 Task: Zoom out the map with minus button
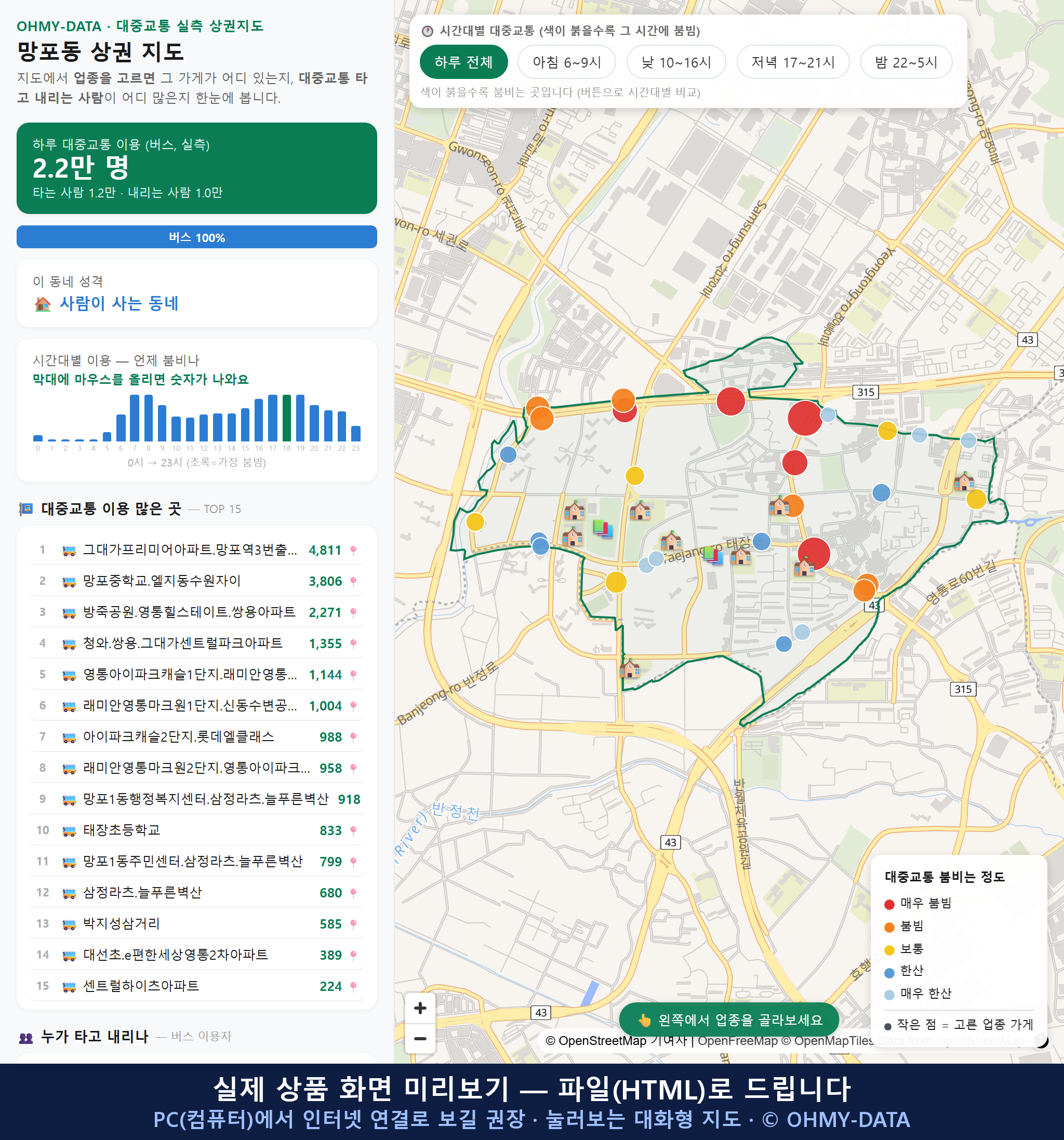(420, 1039)
